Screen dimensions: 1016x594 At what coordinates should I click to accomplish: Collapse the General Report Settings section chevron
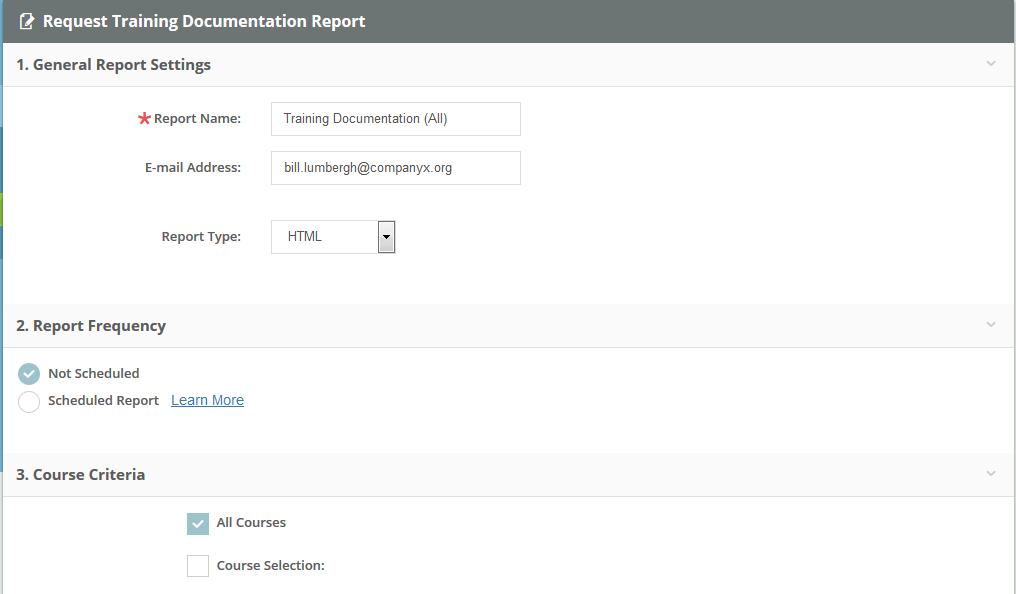pyautogui.click(x=991, y=63)
